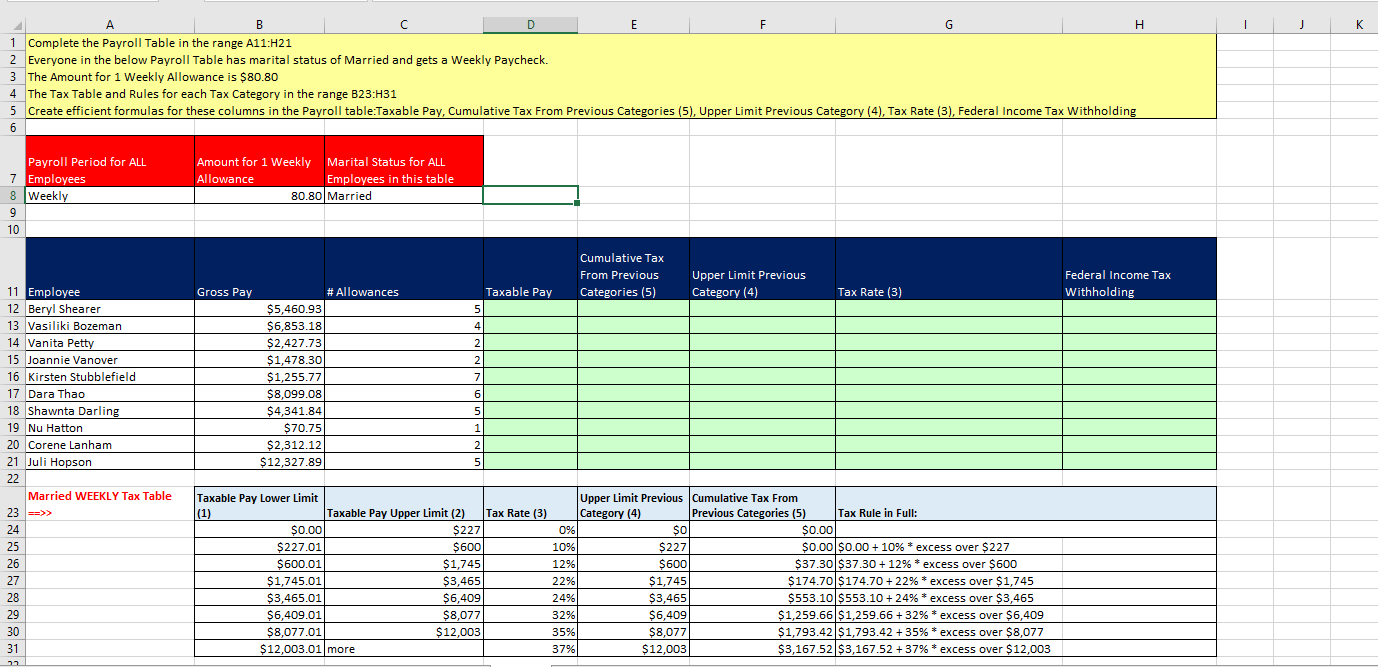
Task: Click the red Payroll Period header cell
Action: click(110, 169)
